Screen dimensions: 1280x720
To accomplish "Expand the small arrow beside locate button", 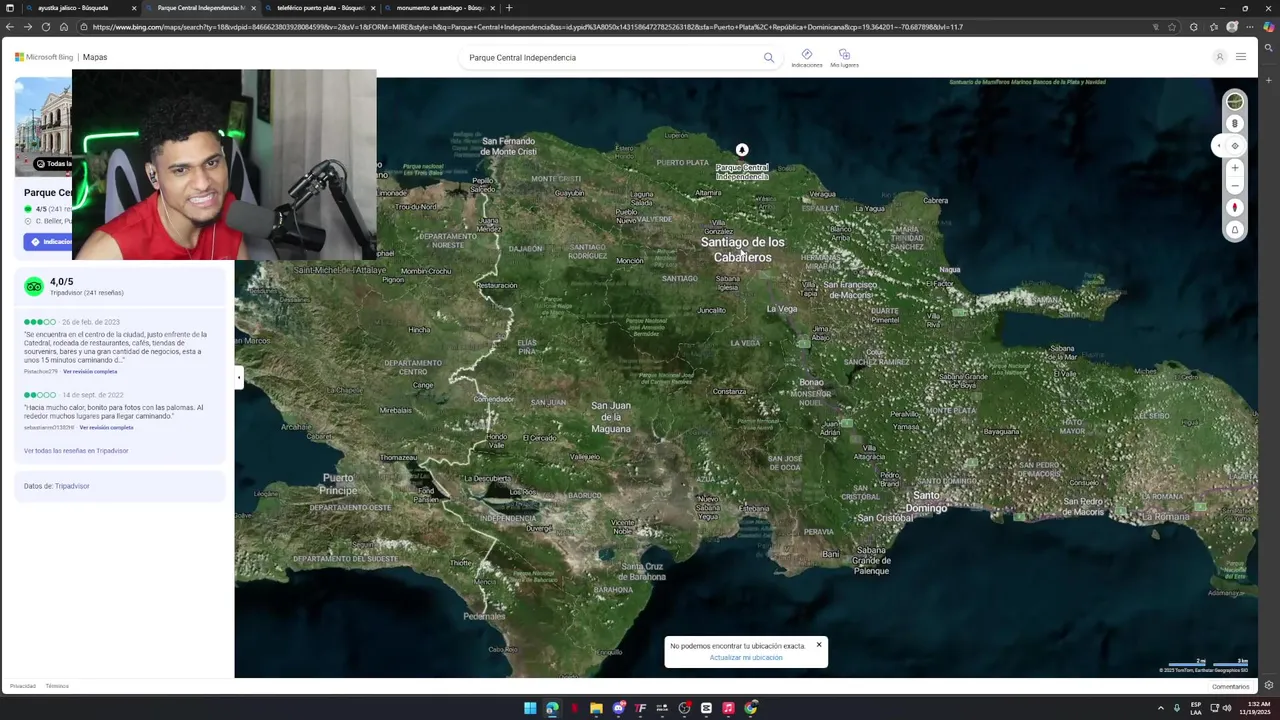I will [1218, 146].
